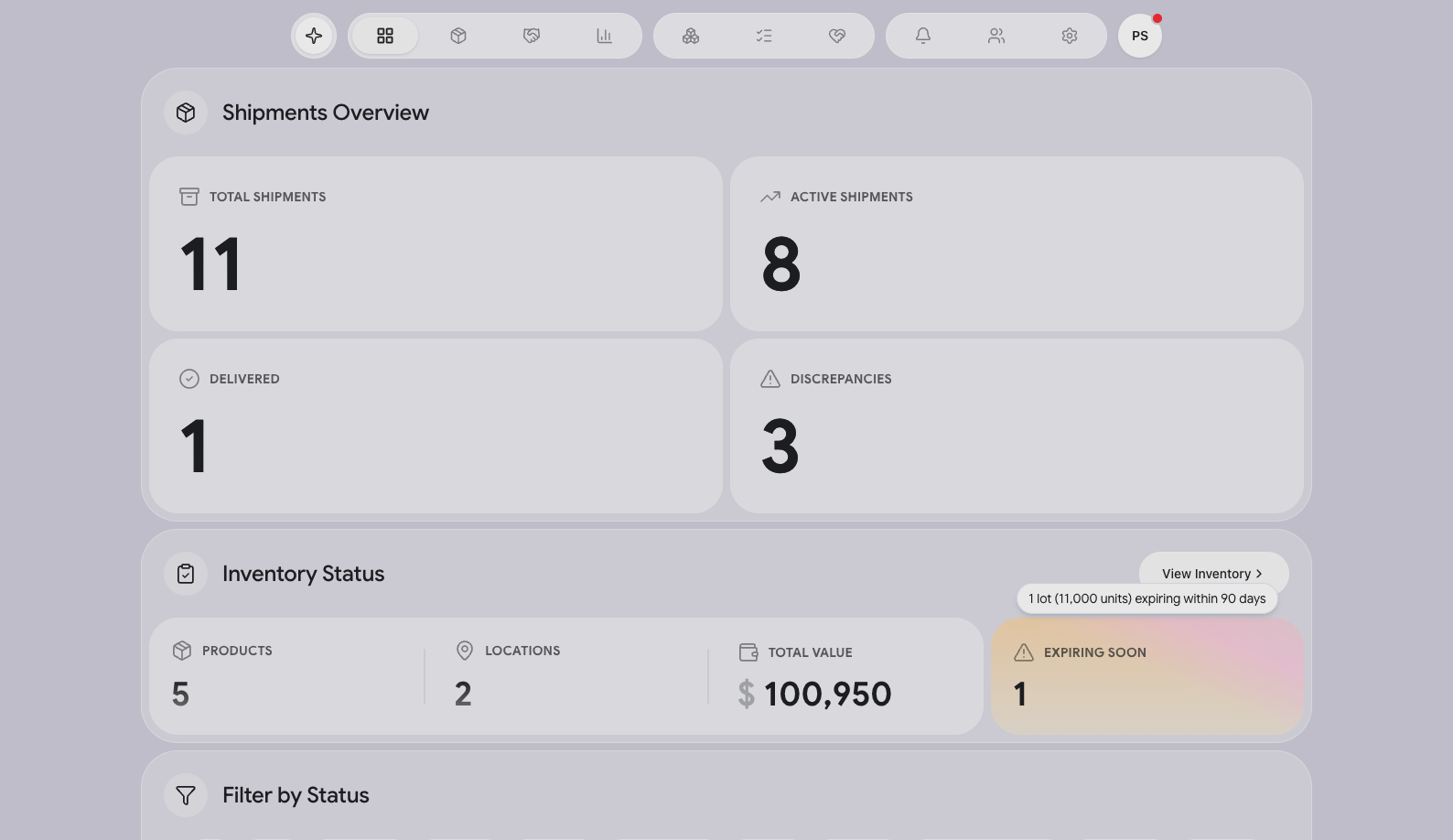Select the Expiring Soon highlighted card
This screenshot has width=1453, height=840.
point(1147,676)
